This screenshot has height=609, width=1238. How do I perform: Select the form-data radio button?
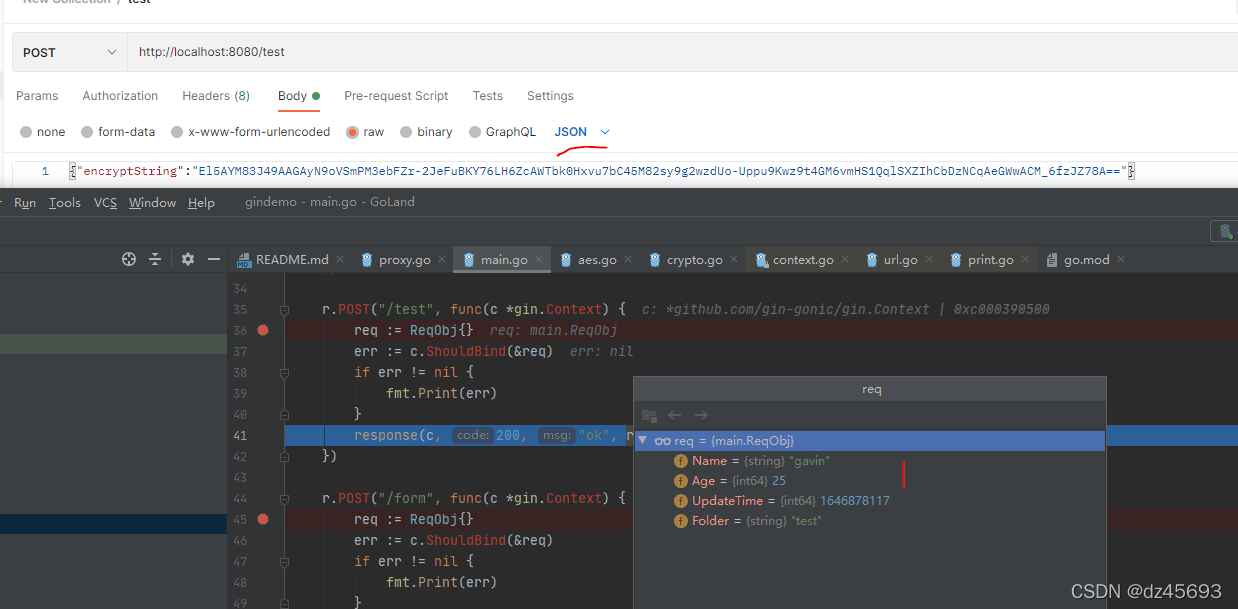coord(87,132)
